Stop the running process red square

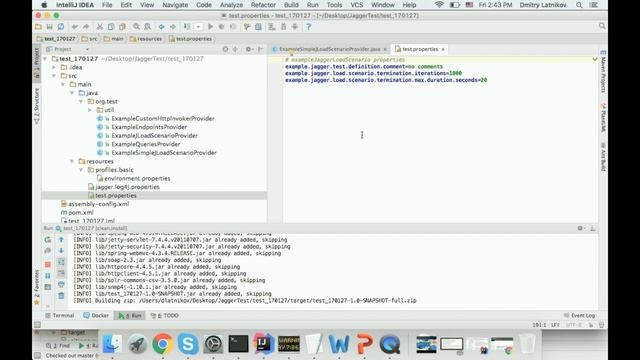pos(48,264)
